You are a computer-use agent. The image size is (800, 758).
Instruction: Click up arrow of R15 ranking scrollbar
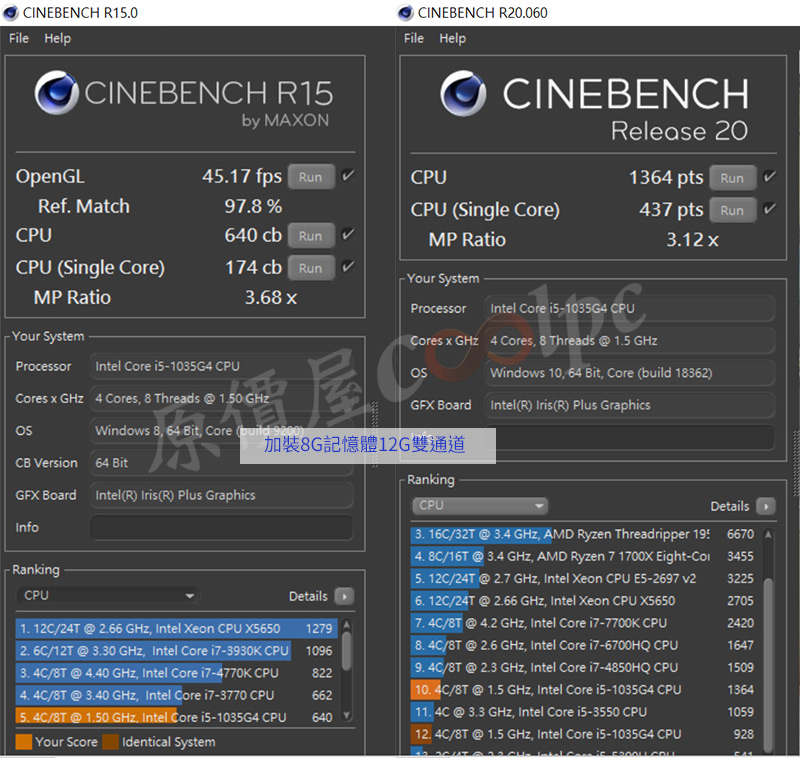347,624
